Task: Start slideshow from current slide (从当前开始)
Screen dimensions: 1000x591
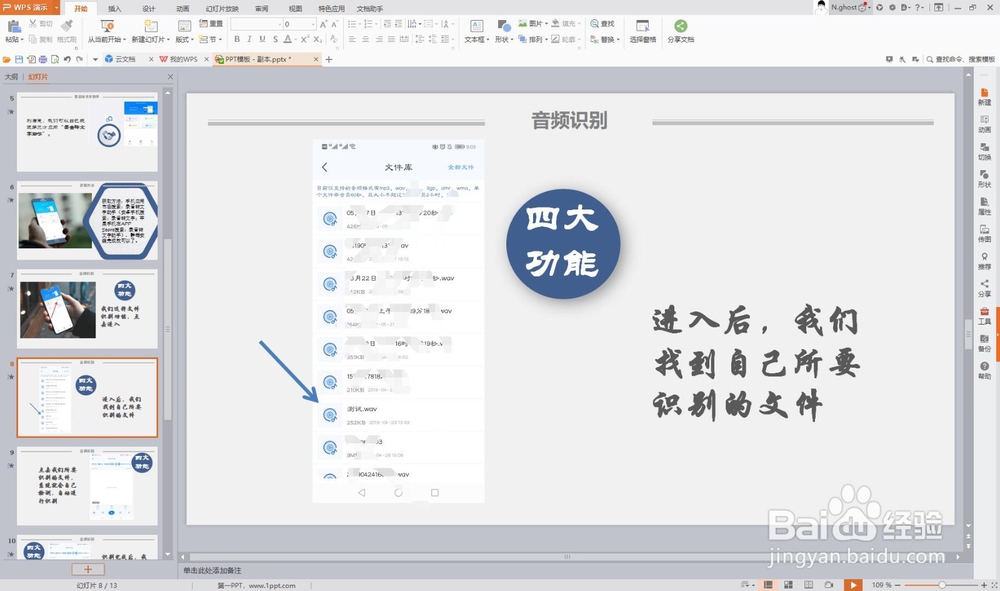Action: 107,31
